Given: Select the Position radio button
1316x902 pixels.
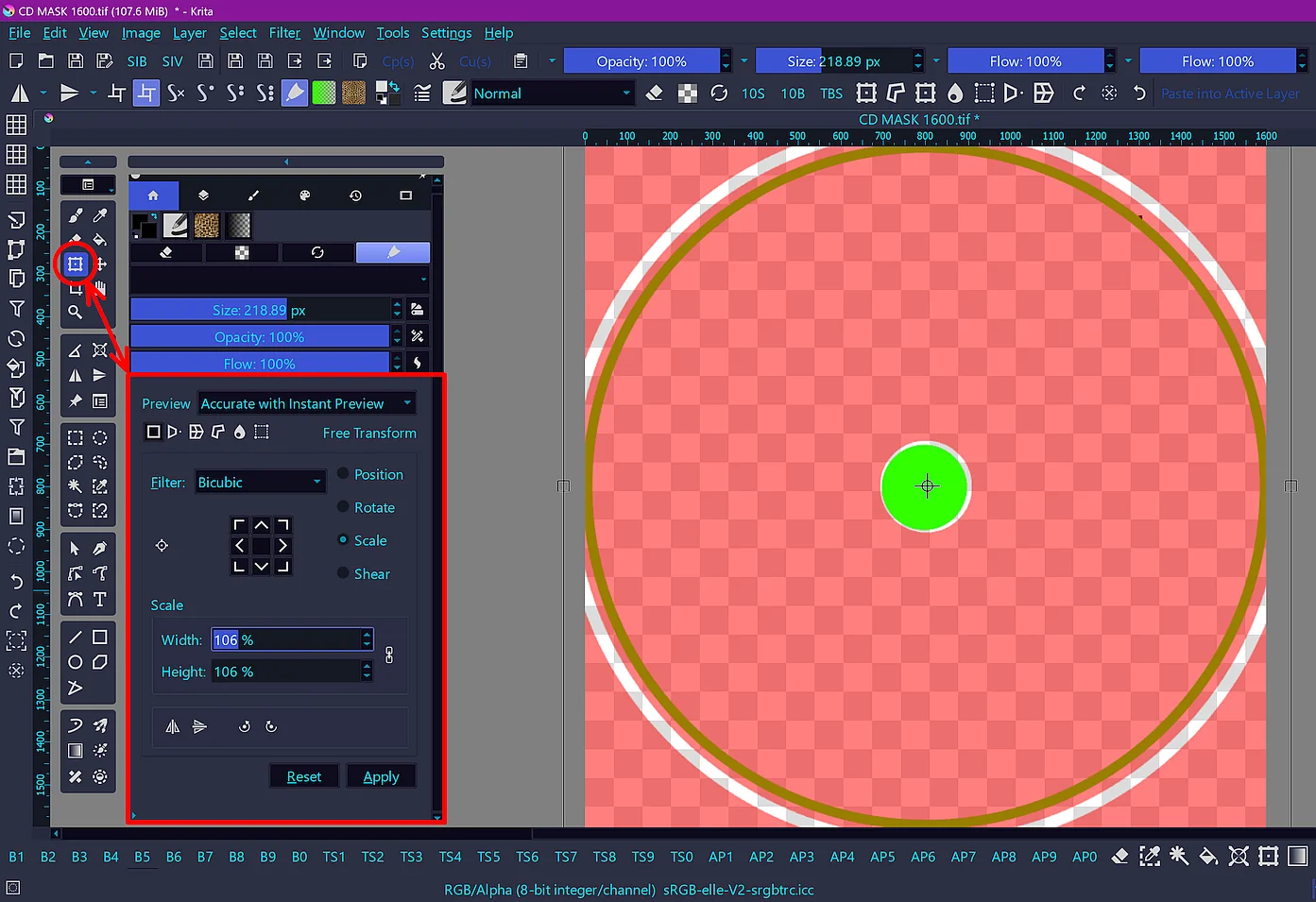Looking at the screenshot, I should tap(344, 474).
